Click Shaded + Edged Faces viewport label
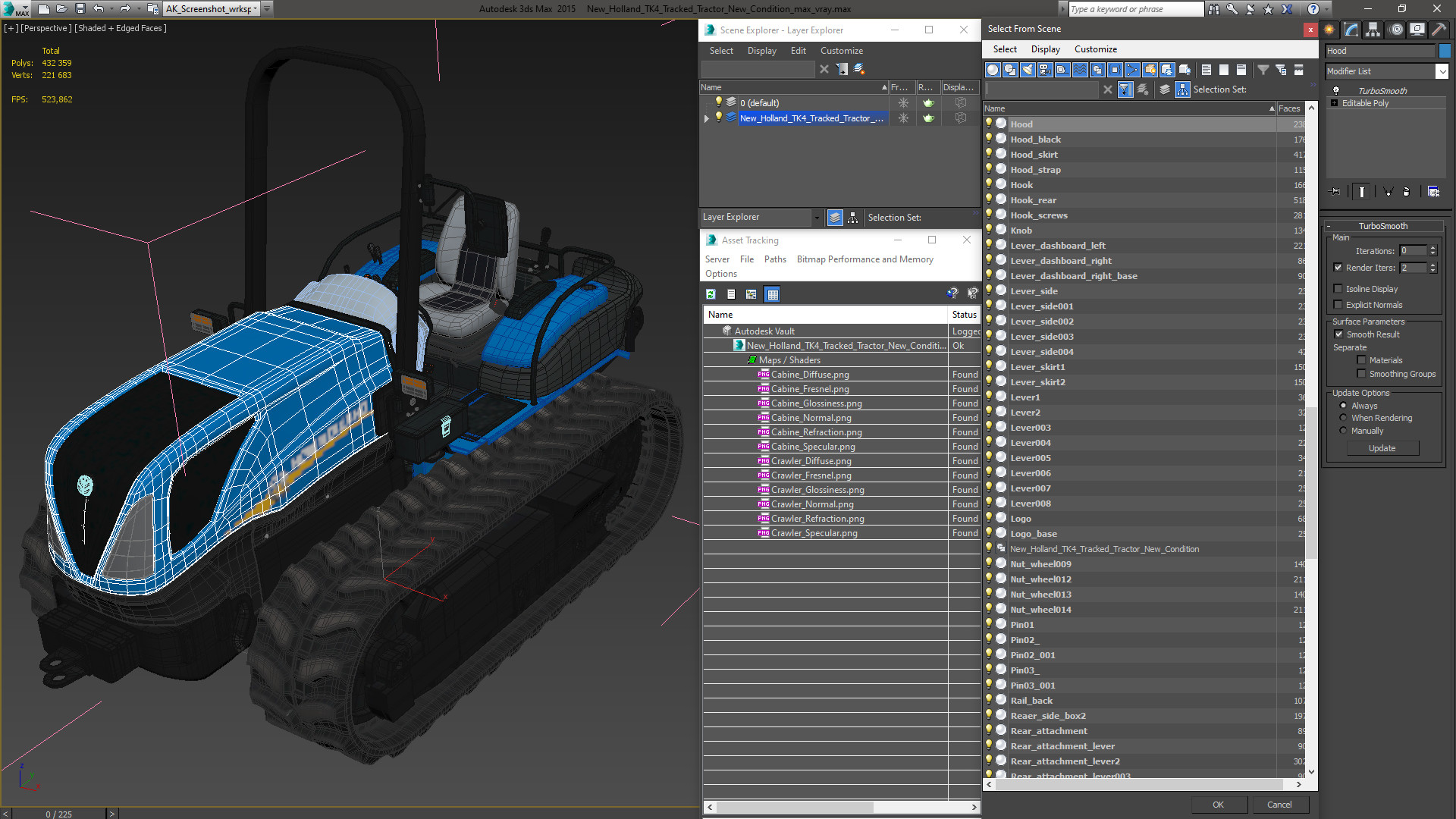The width and height of the screenshot is (1456, 819). coord(121,28)
